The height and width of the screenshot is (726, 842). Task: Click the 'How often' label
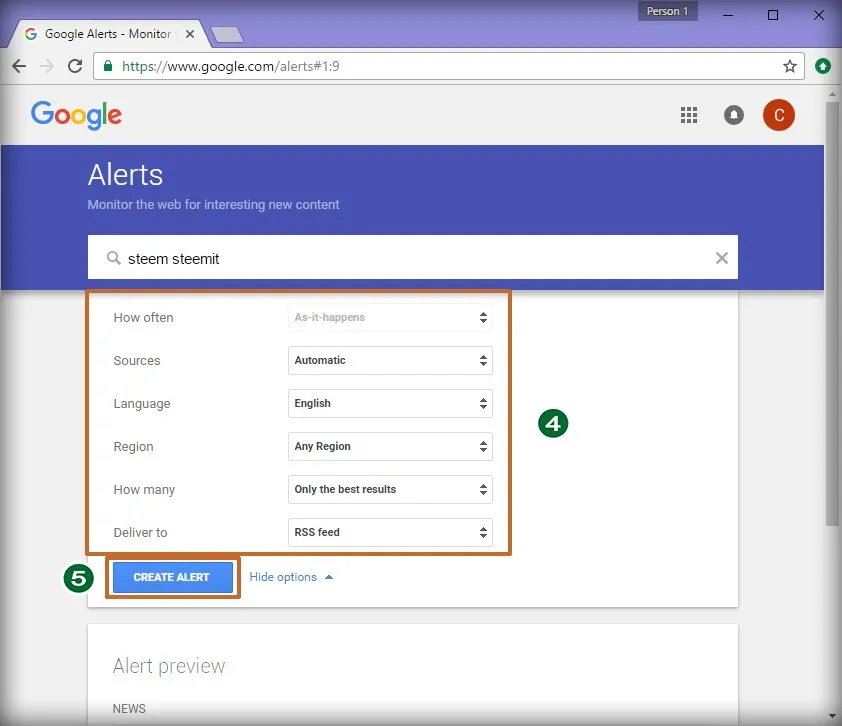tap(143, 317)
